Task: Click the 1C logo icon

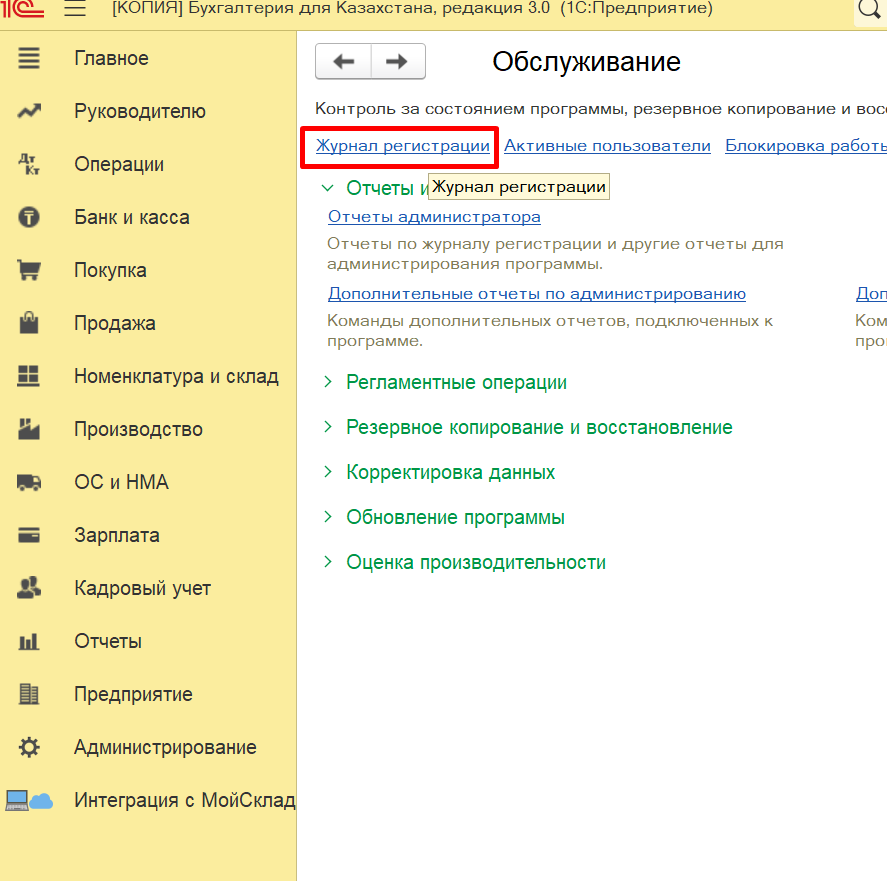Action: [21, 8]
